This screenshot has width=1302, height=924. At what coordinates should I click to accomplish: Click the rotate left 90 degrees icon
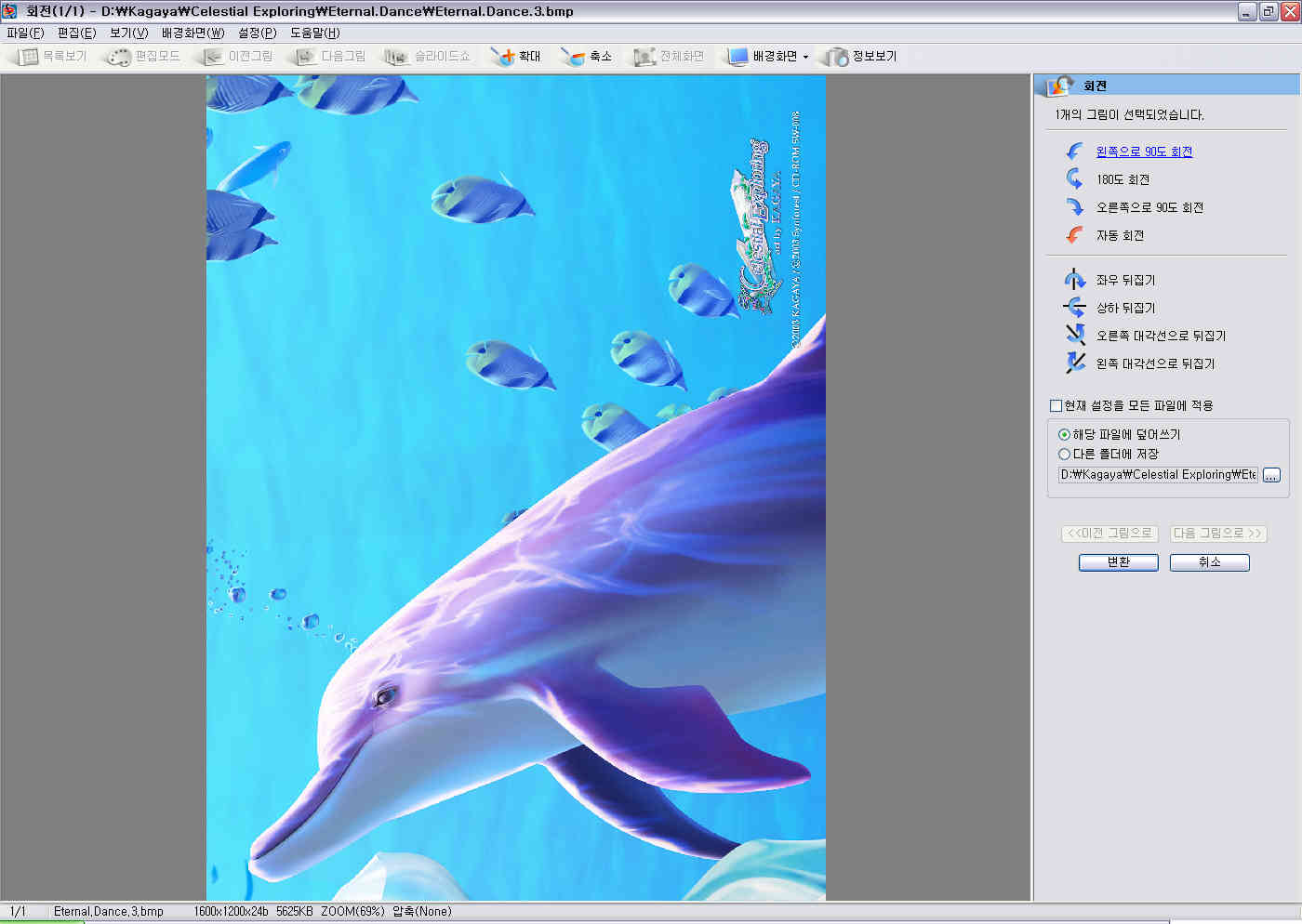click(x=1074, y=152)
